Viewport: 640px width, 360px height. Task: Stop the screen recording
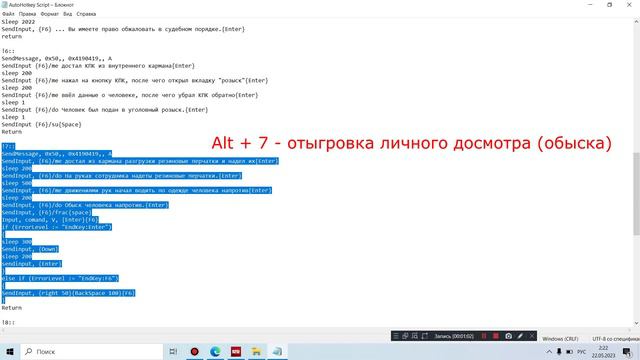tap(496, 336)
